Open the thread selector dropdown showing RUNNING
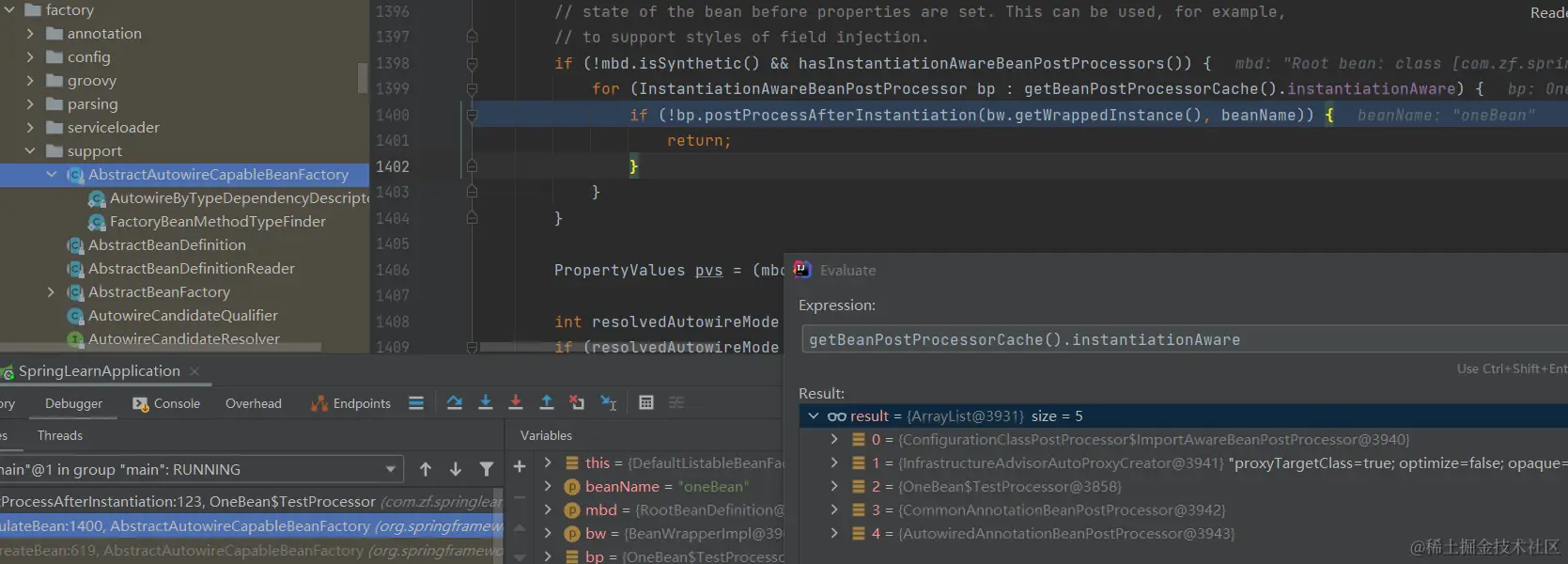 [201, 469]
